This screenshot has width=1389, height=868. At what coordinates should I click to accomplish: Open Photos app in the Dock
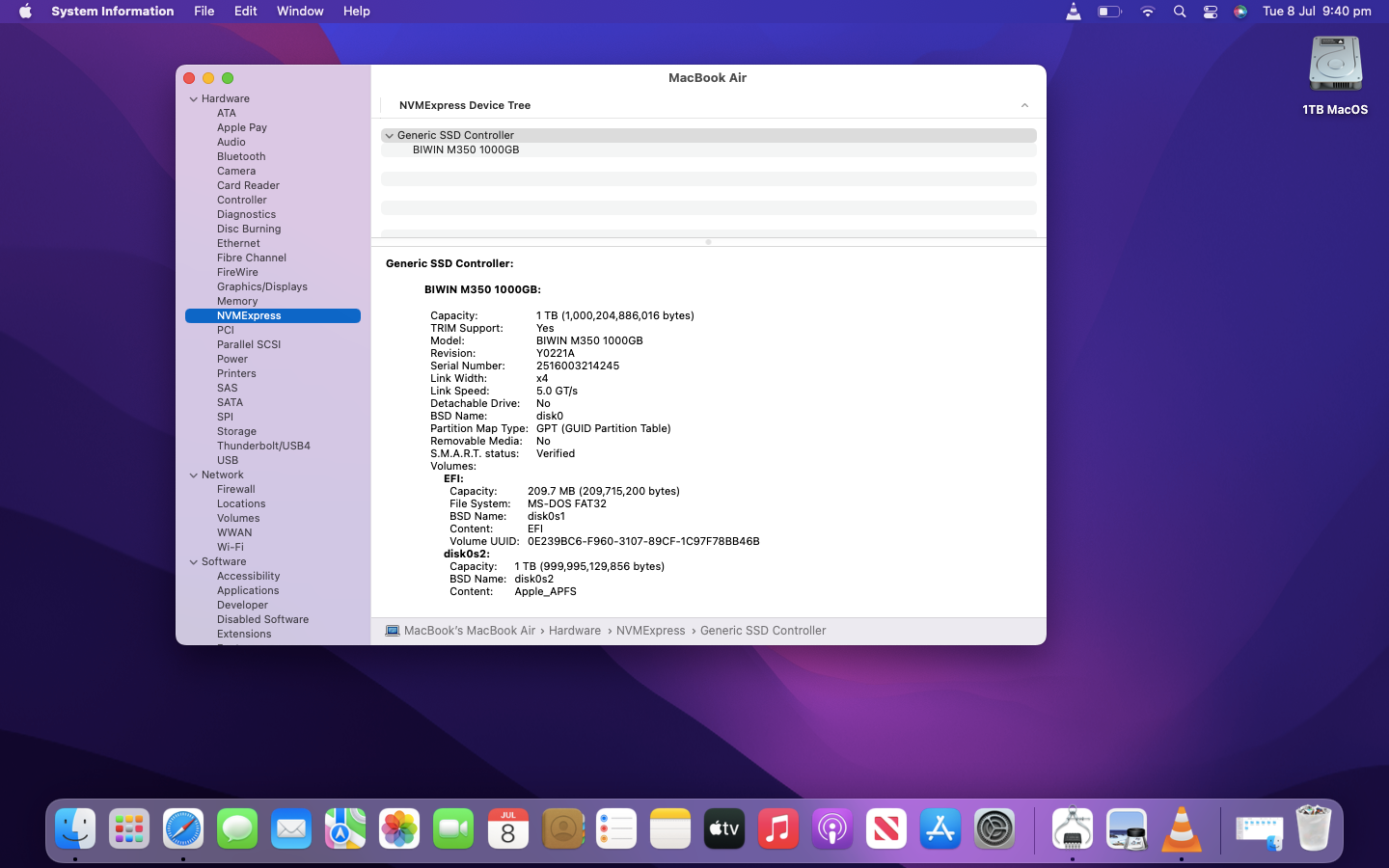point(399,828)
